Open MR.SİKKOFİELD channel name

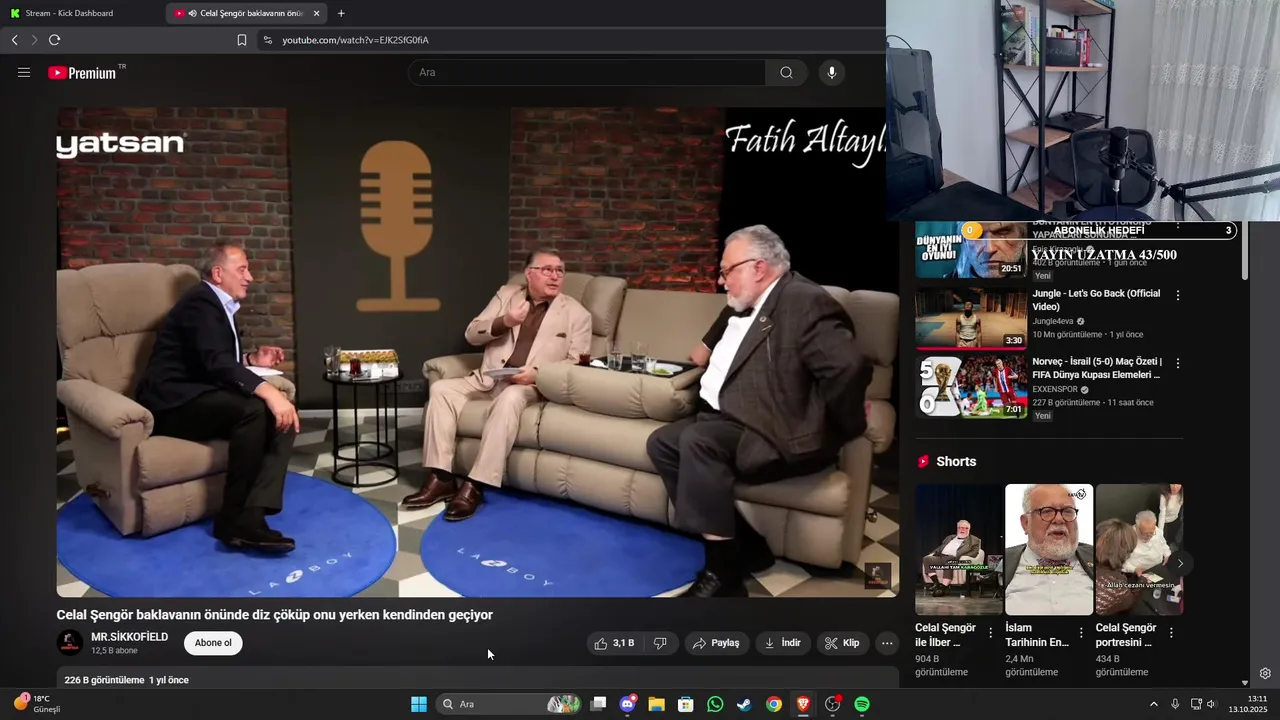[x=129, y=637]
